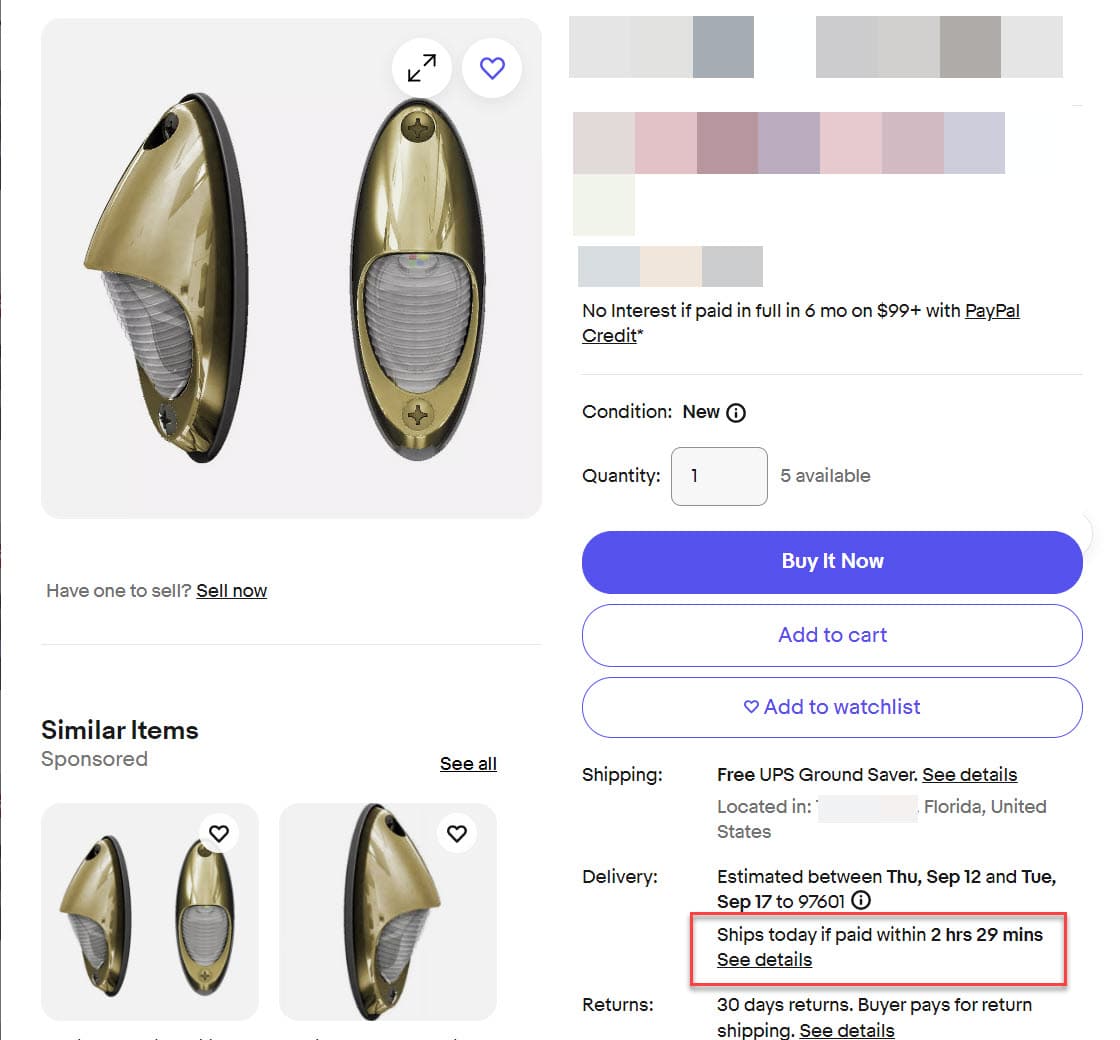Open See details link for Shipping
Screen dimensions: 1120x1040
pyautogui.click(x=969, y=775)
